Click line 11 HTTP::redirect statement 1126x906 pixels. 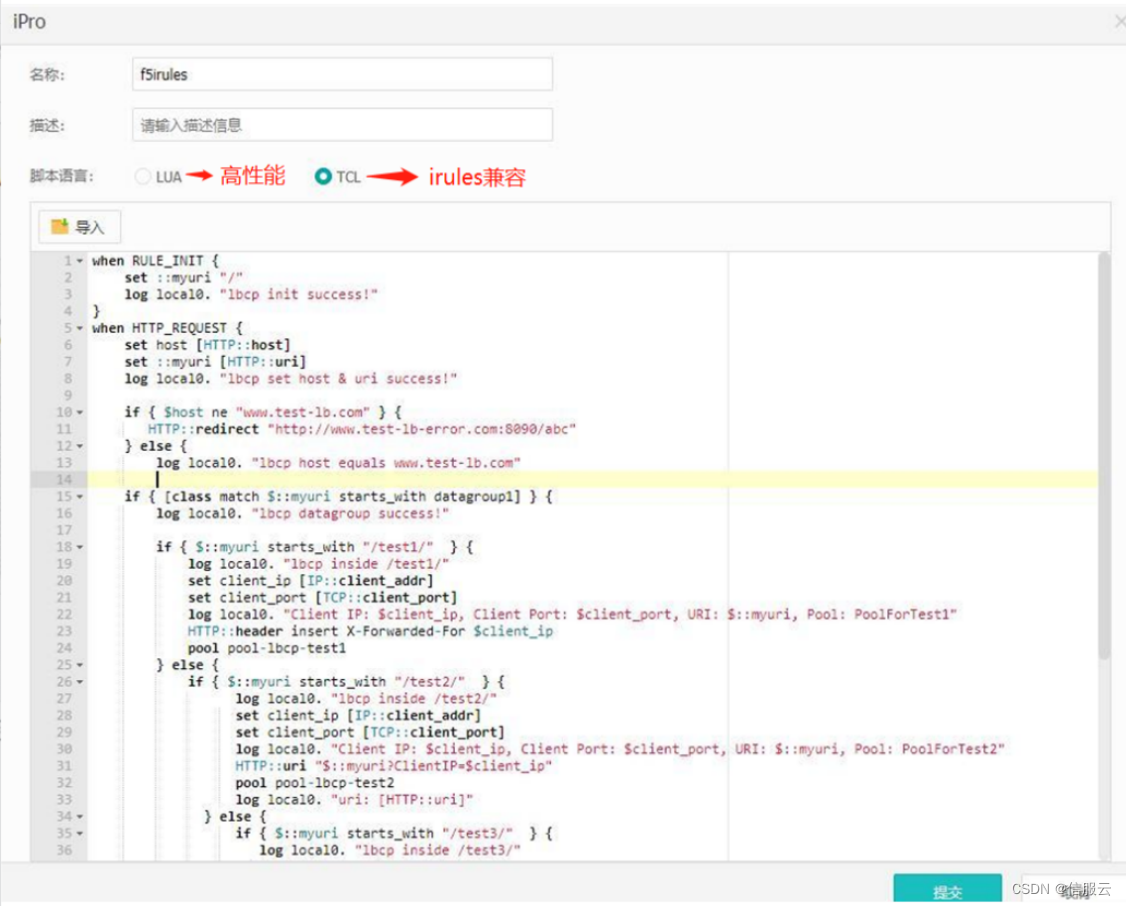click(361, 429)
